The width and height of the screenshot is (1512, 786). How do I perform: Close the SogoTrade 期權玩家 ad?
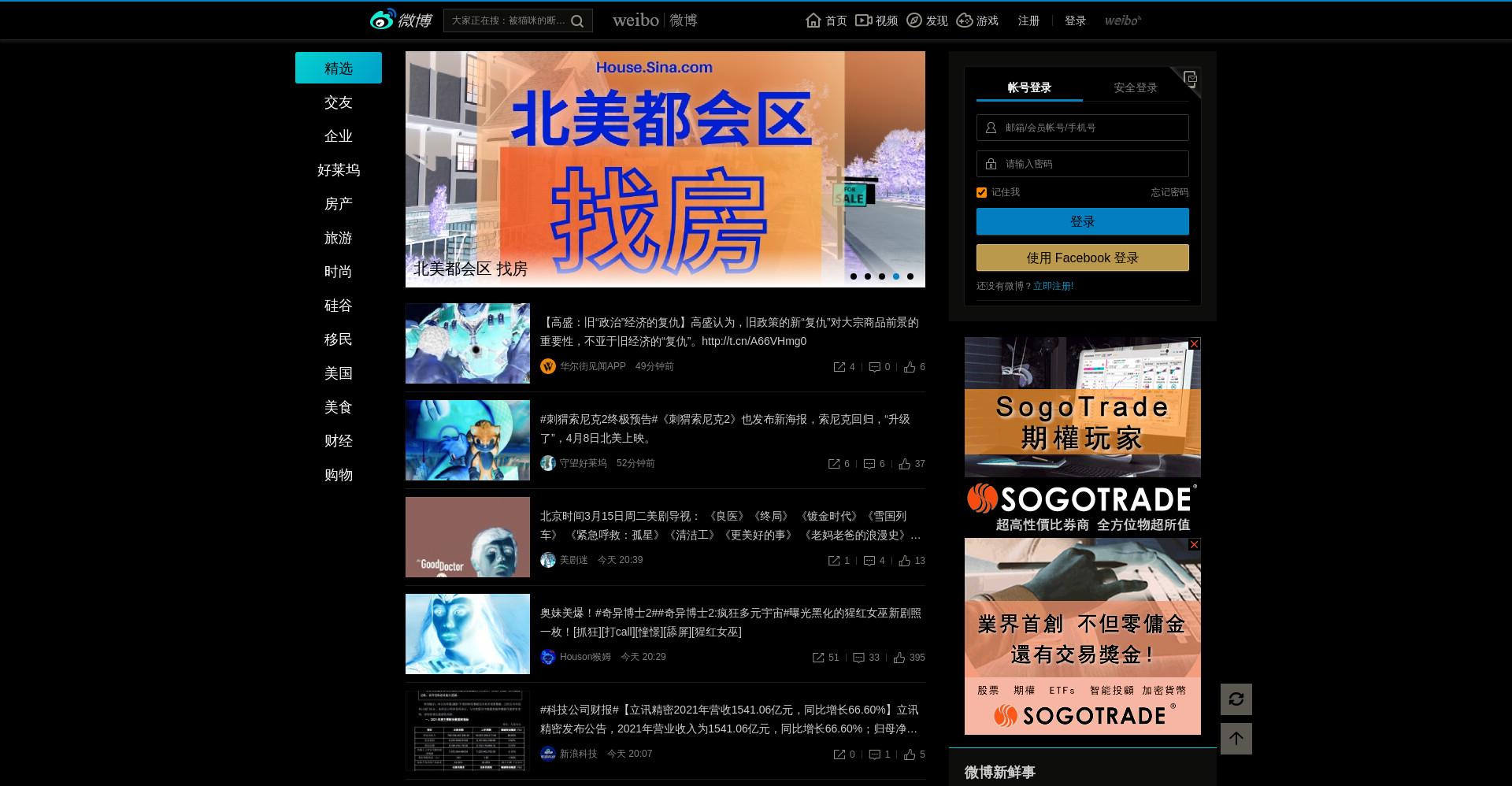pyautogui.click(x=1194, y=344)
